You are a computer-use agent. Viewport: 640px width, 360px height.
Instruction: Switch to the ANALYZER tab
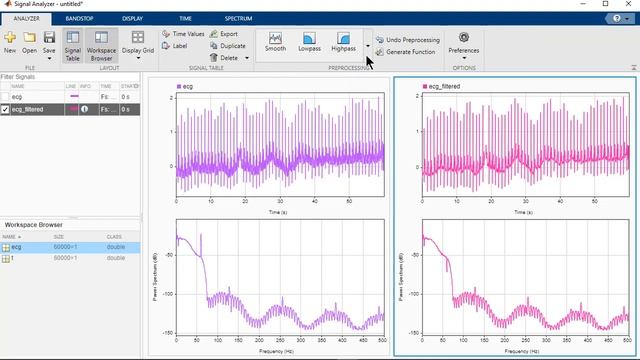(x=26, y=18)
